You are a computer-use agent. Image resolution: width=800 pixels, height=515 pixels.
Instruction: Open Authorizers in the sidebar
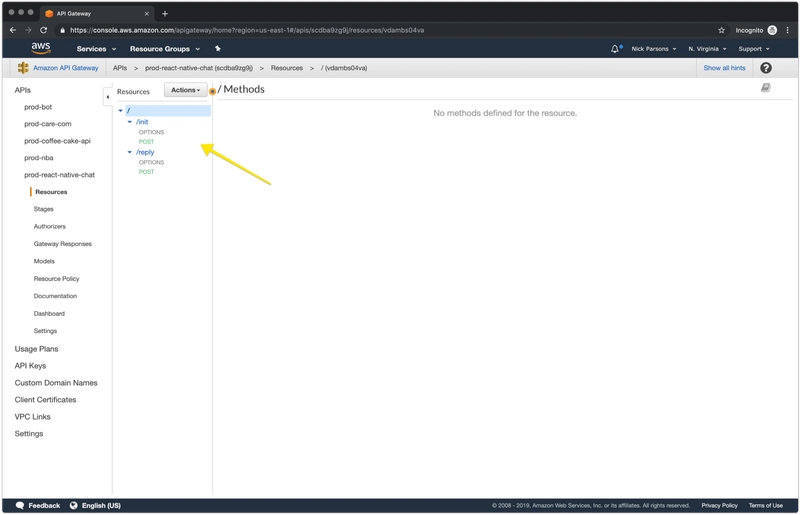pyautogui.click(x=49, y=227)
